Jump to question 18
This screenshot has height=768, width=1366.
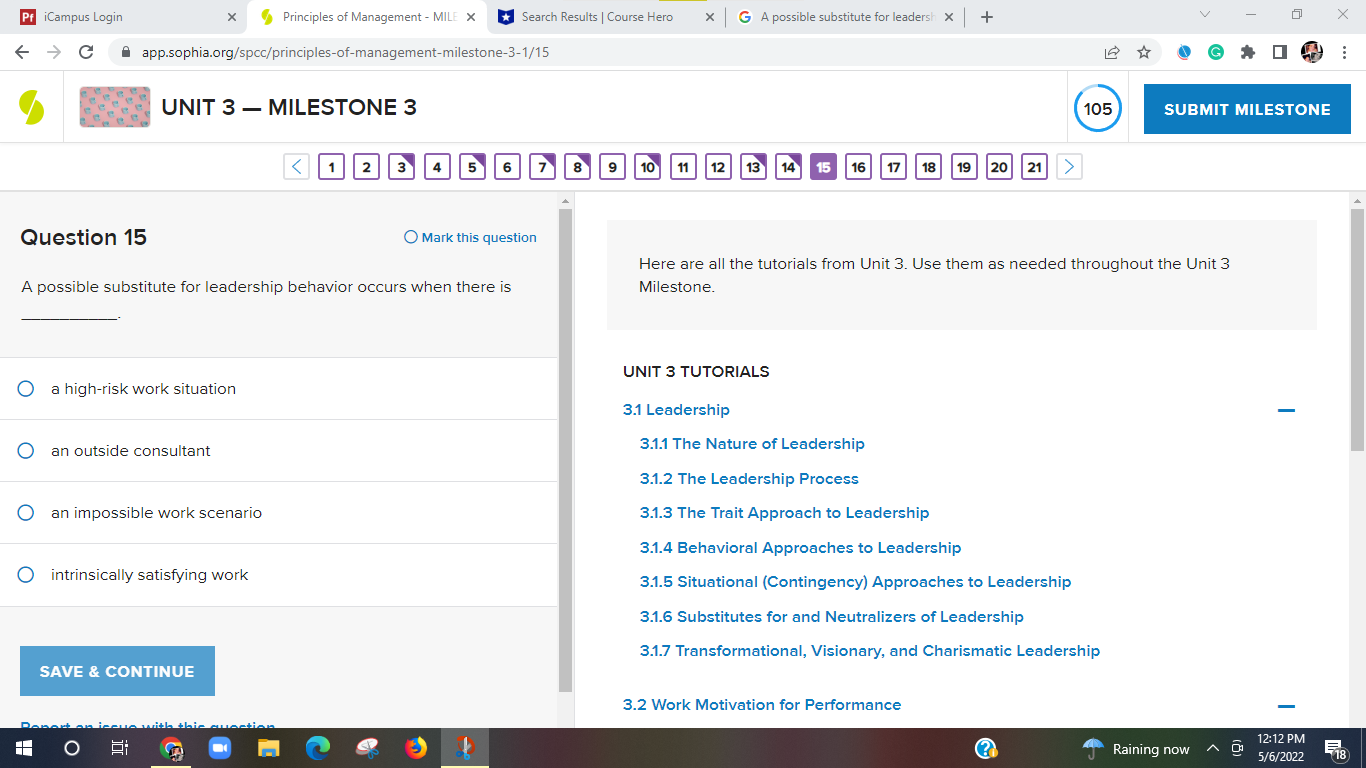click(929, 167)
